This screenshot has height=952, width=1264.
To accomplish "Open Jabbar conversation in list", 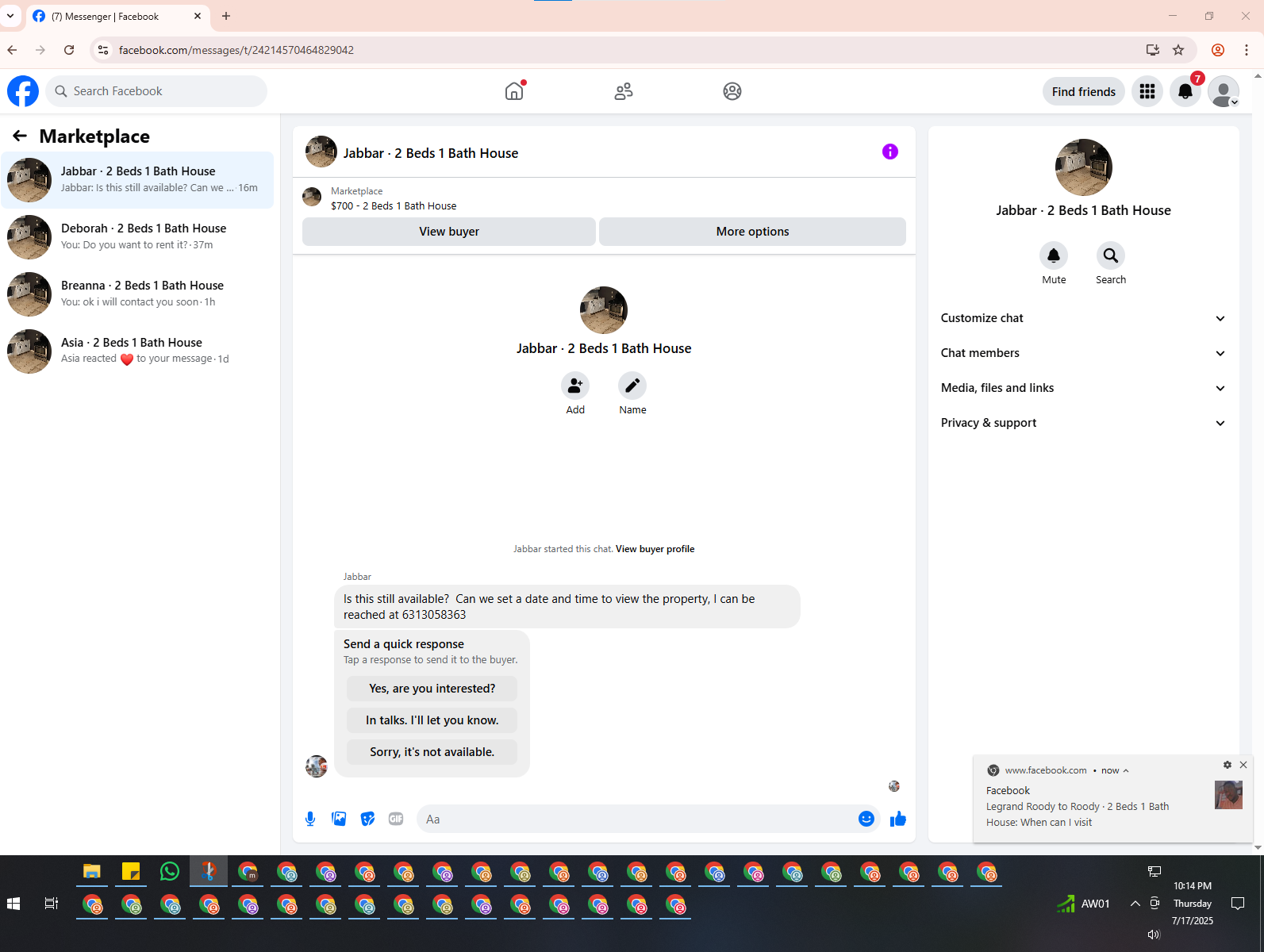I will (x=138, y=180).
